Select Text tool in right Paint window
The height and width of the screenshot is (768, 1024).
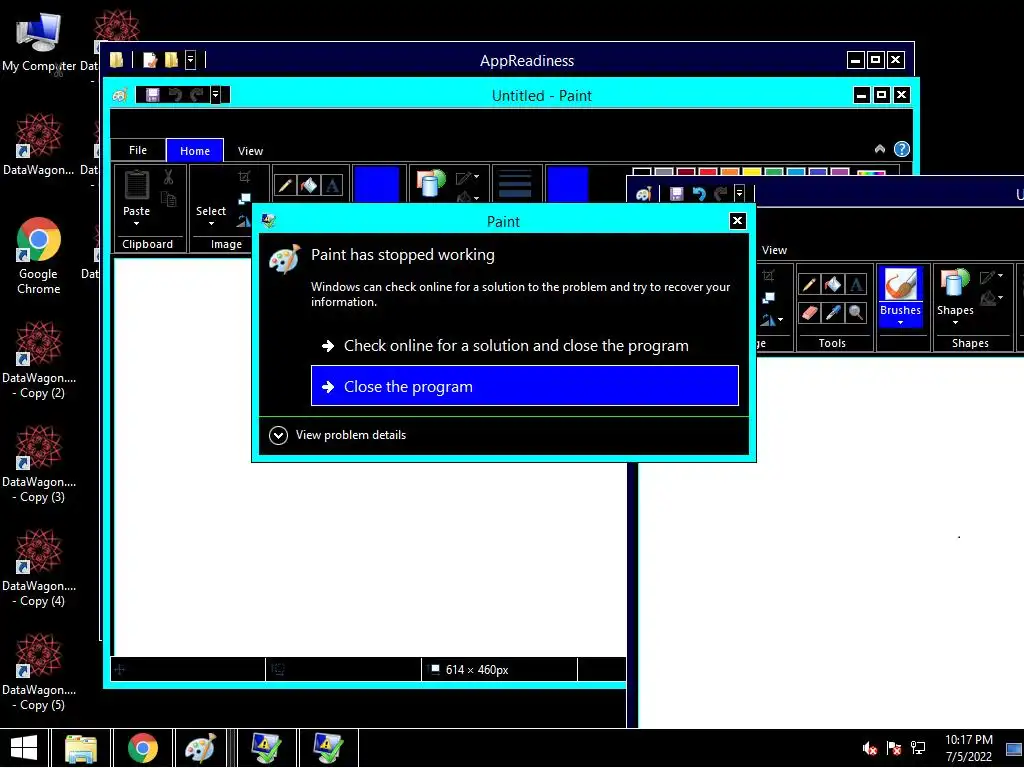[x=856, y=284]
